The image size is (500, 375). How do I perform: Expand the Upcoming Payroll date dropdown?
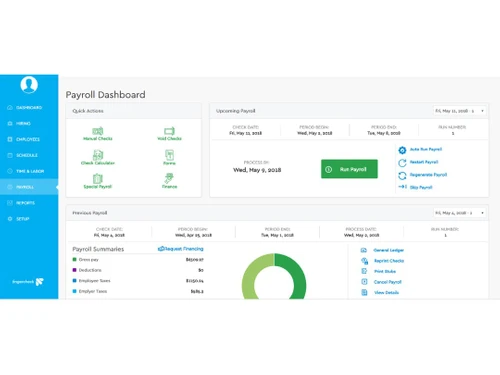click(x=459, y=111)
